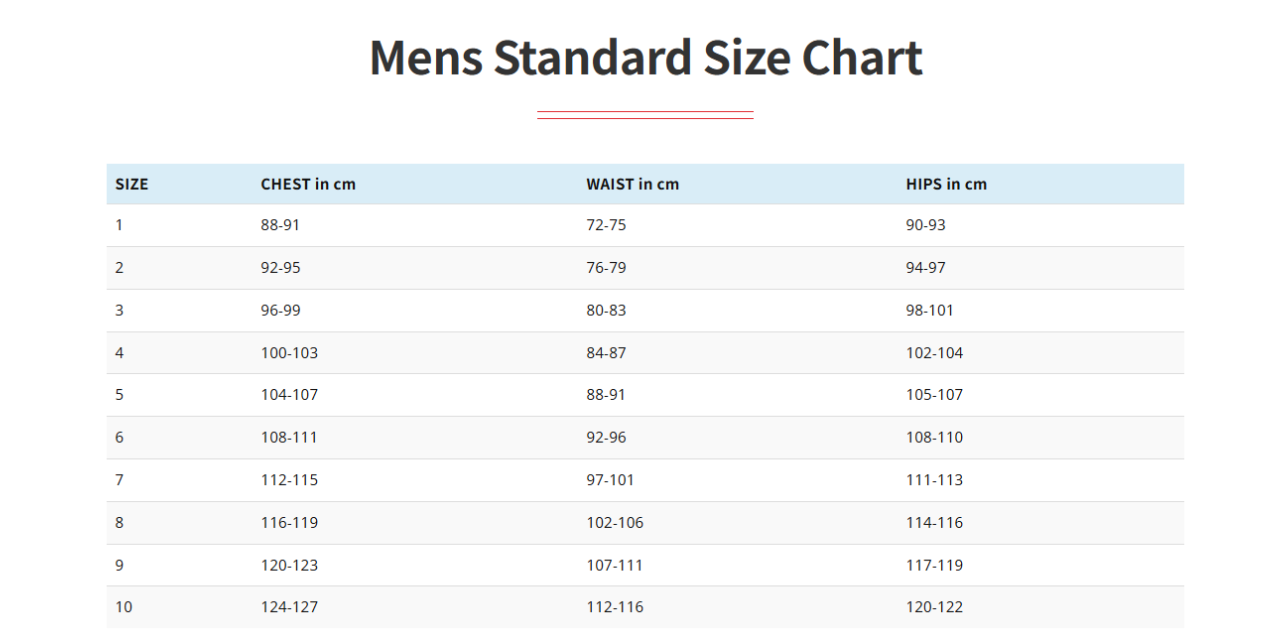The height and width of the screenshot is (644, 1280).
Task: Click the SIZE column header
Action: pos(132,184)
